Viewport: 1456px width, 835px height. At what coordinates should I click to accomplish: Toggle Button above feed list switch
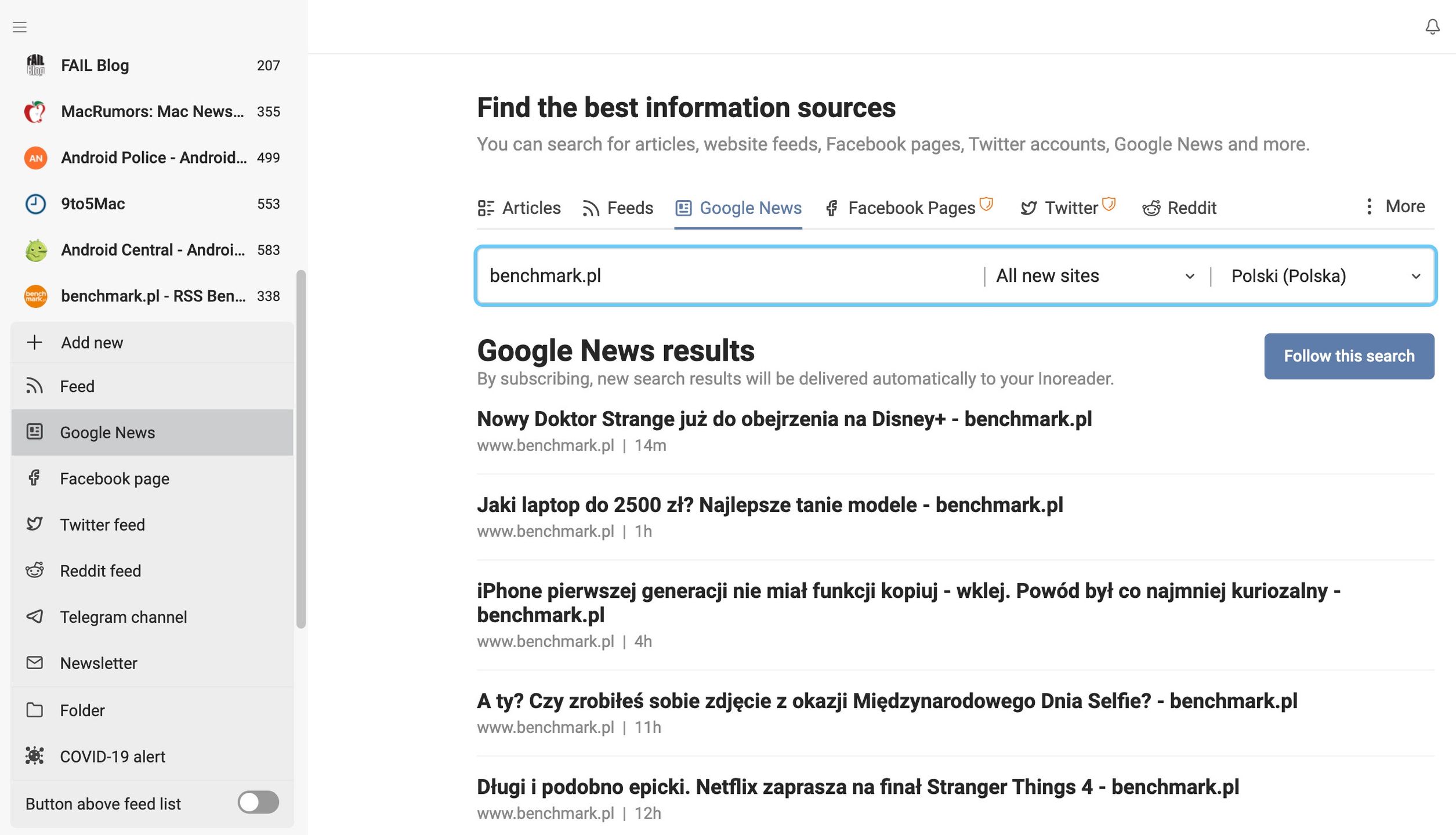(x=258, y=803)
